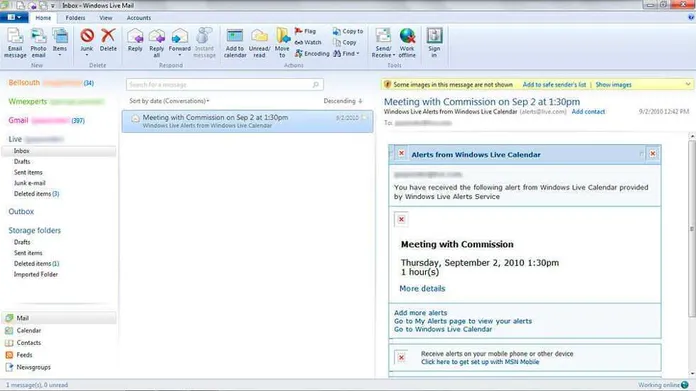Viewport: 696px width, 391px height.
Task: Click the Send/Receive icon
Action: pyautogui.click(x=383, y=36)
